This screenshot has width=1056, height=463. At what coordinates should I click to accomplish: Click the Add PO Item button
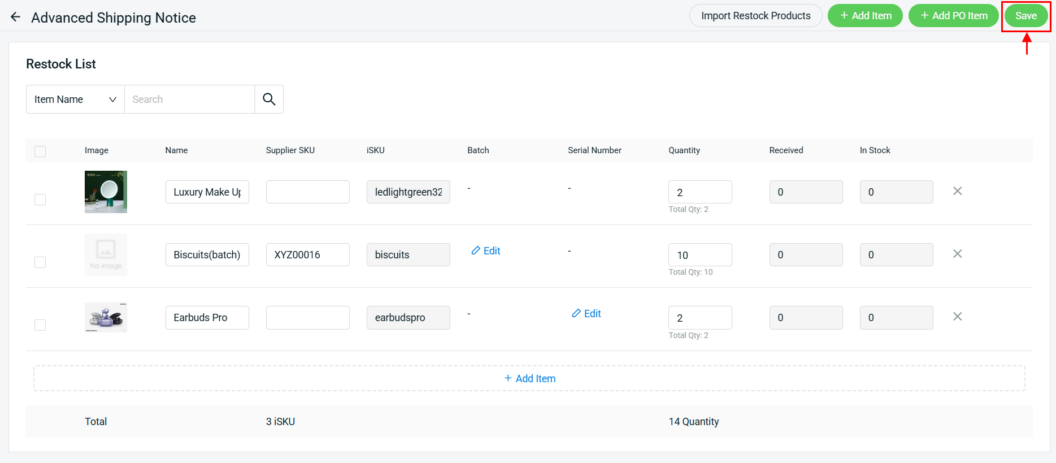pos(952,16)
